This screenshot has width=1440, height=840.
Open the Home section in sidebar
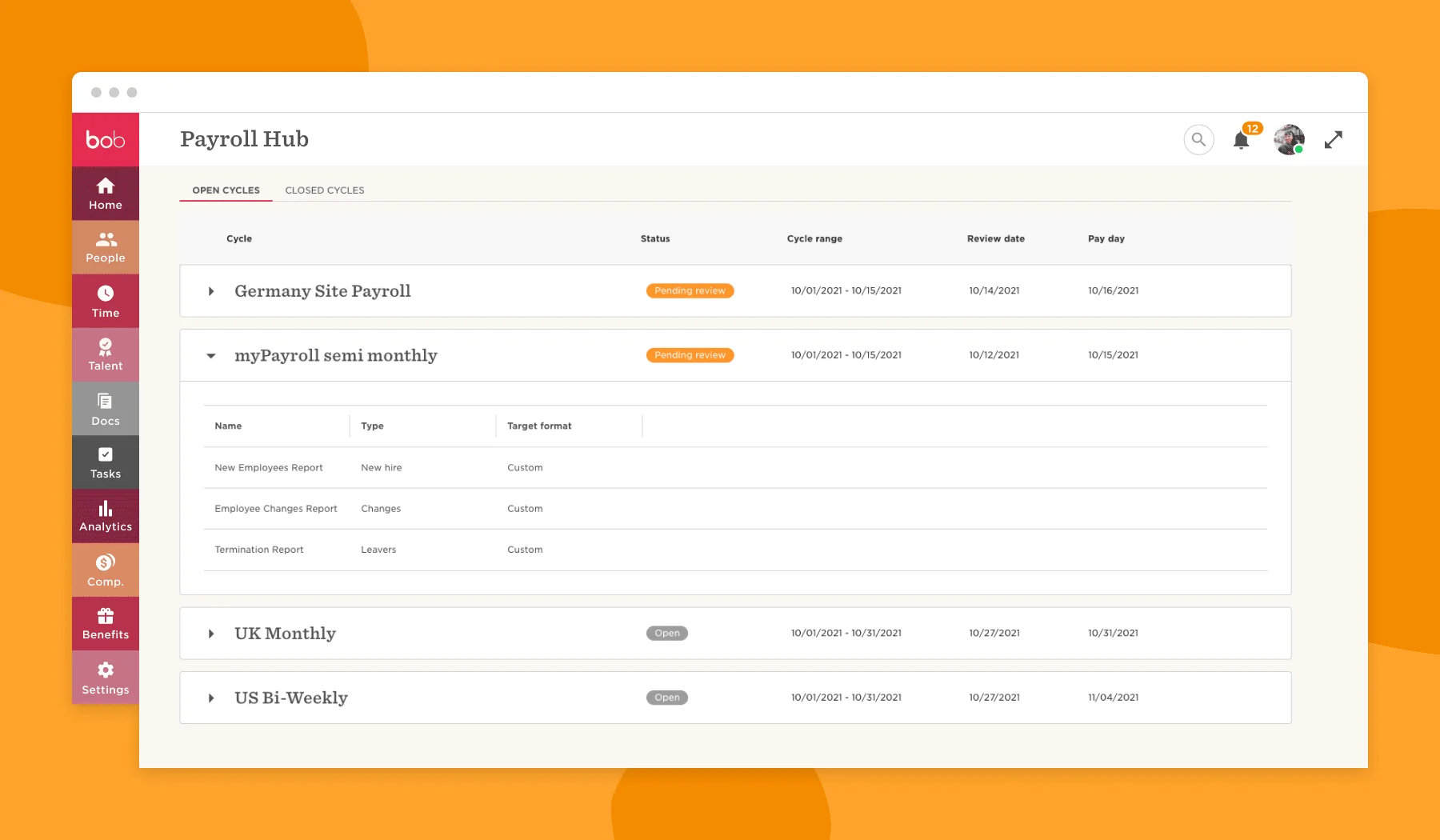pyautogui.click(x=106, y=194)
